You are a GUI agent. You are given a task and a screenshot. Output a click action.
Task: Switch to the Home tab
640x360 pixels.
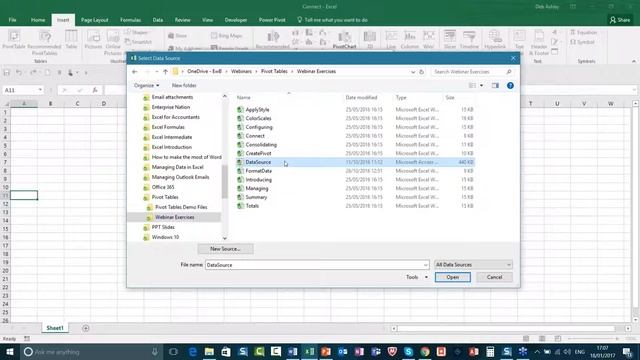(x=38, y=20)
